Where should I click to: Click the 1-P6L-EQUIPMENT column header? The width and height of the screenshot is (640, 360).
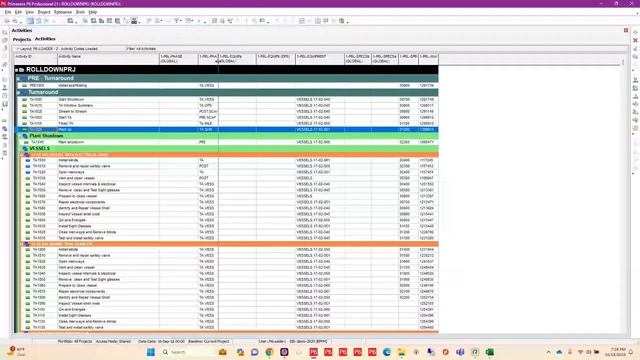320,59
